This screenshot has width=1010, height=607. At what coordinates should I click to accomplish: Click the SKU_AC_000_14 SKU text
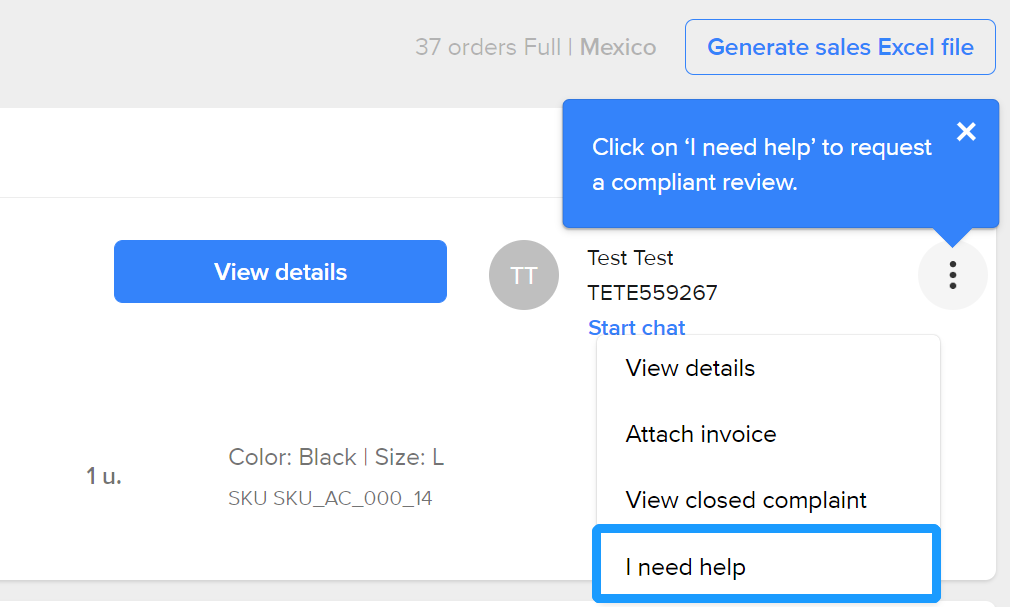[x=352, y=498]
